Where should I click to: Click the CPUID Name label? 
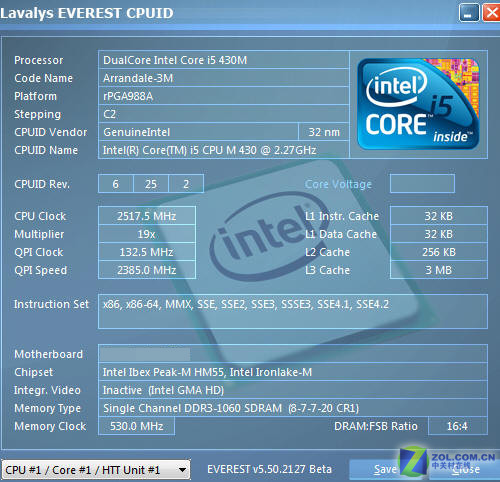(x=46, y=150)
